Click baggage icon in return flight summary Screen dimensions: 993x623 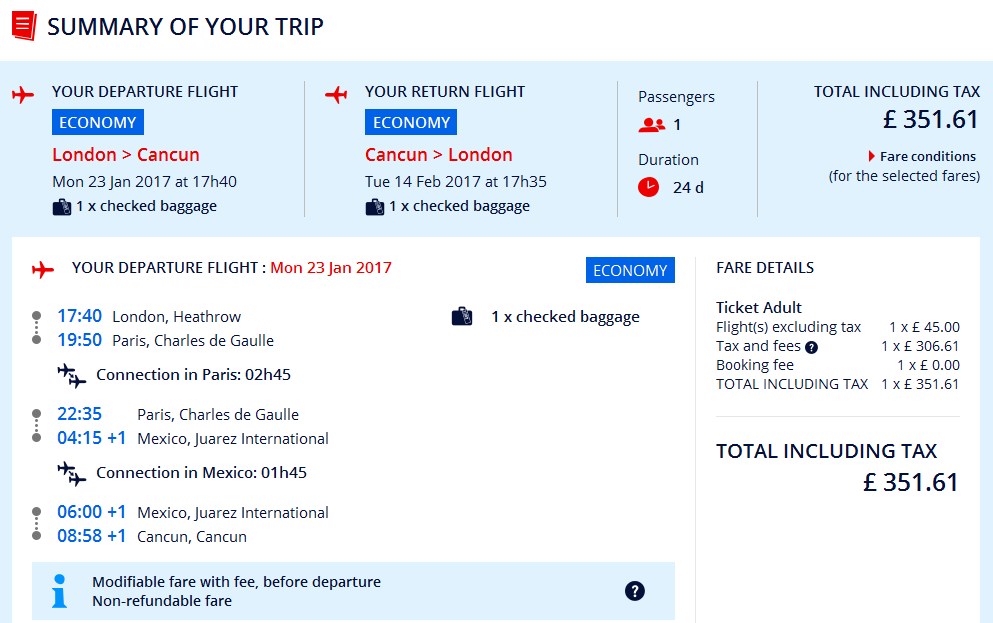(x=375, y=207)
